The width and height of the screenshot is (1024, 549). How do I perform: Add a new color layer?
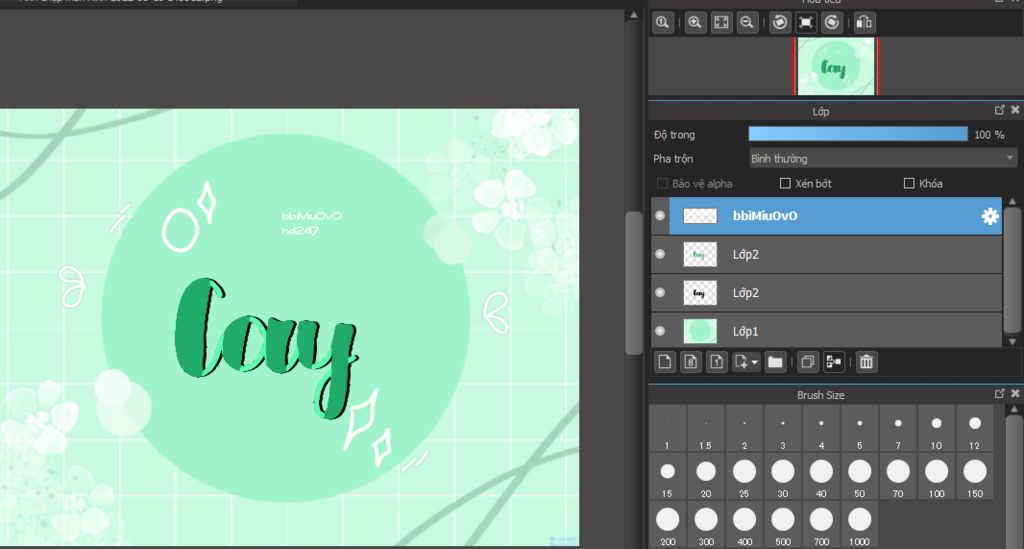(x=665, y=362)
